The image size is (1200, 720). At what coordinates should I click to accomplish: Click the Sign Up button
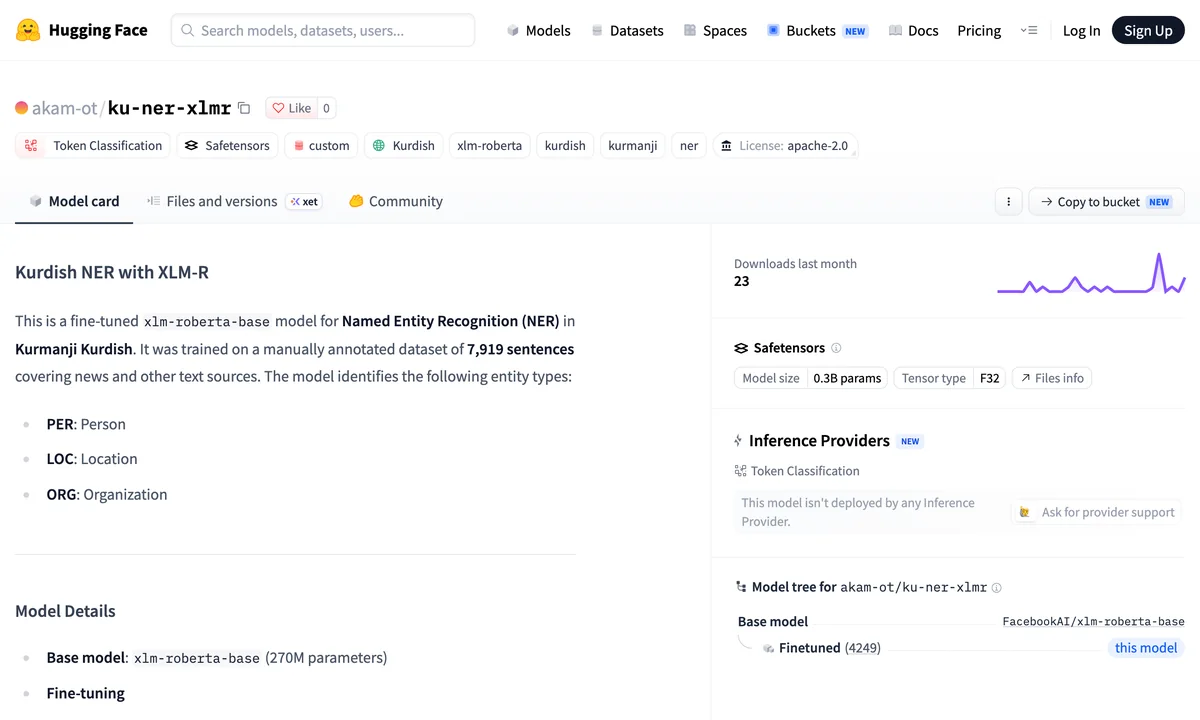click(1148, 30)
